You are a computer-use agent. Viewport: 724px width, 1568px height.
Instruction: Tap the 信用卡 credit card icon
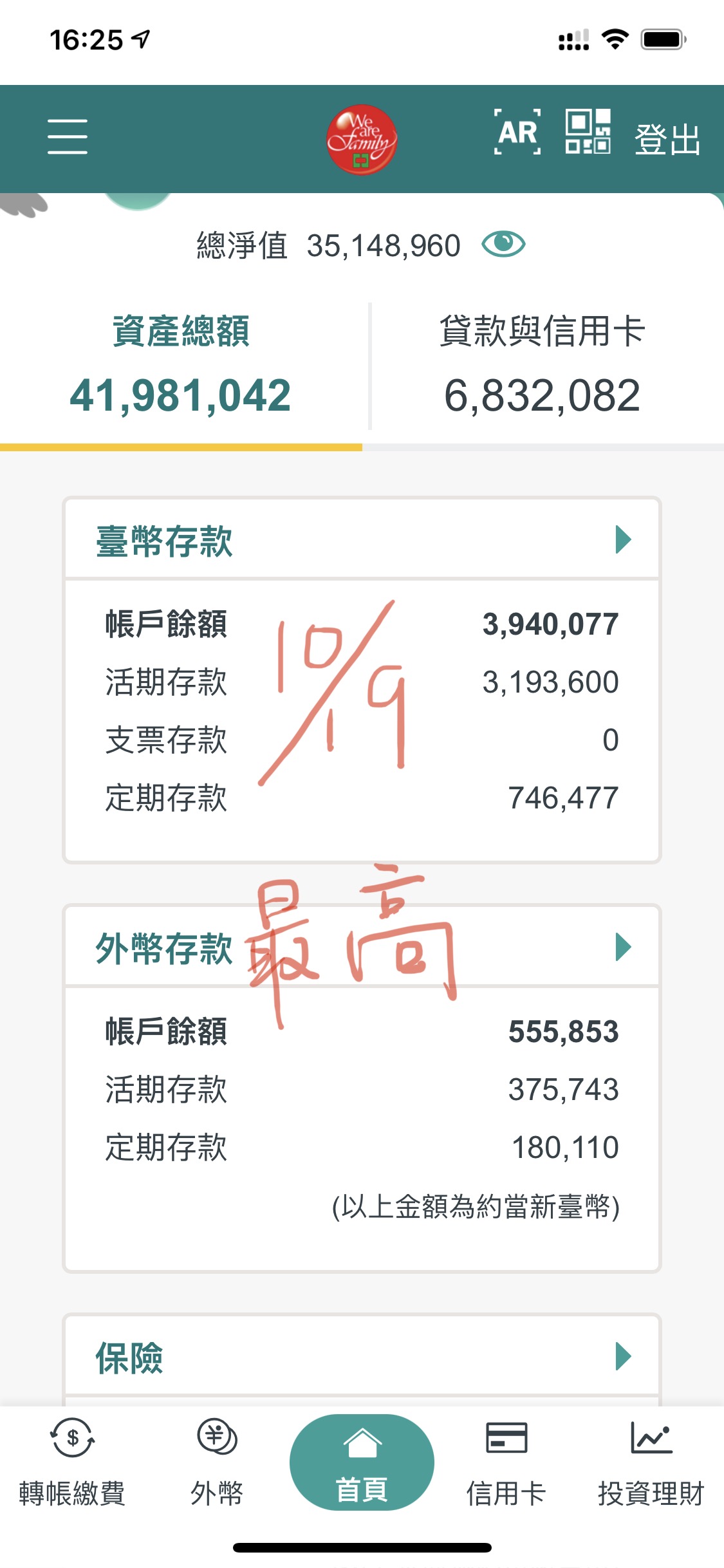tap(506, 1438)
